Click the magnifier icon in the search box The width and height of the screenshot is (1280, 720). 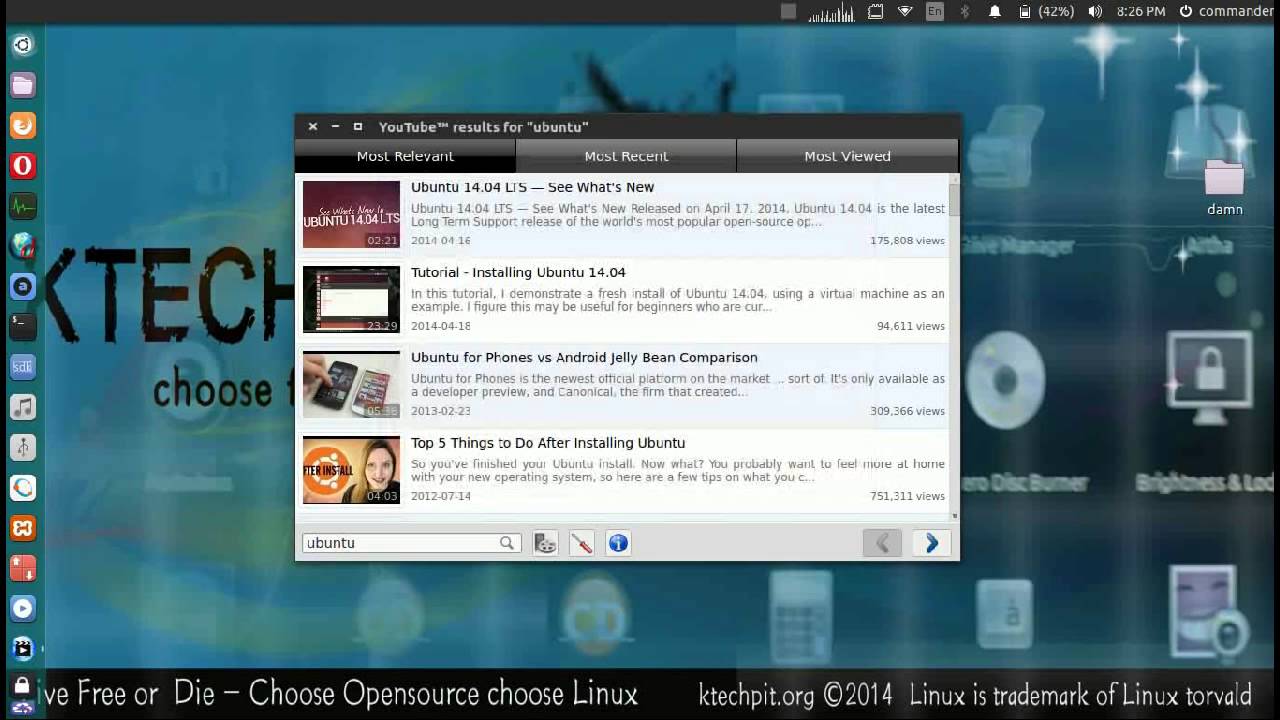coord(507,543)
